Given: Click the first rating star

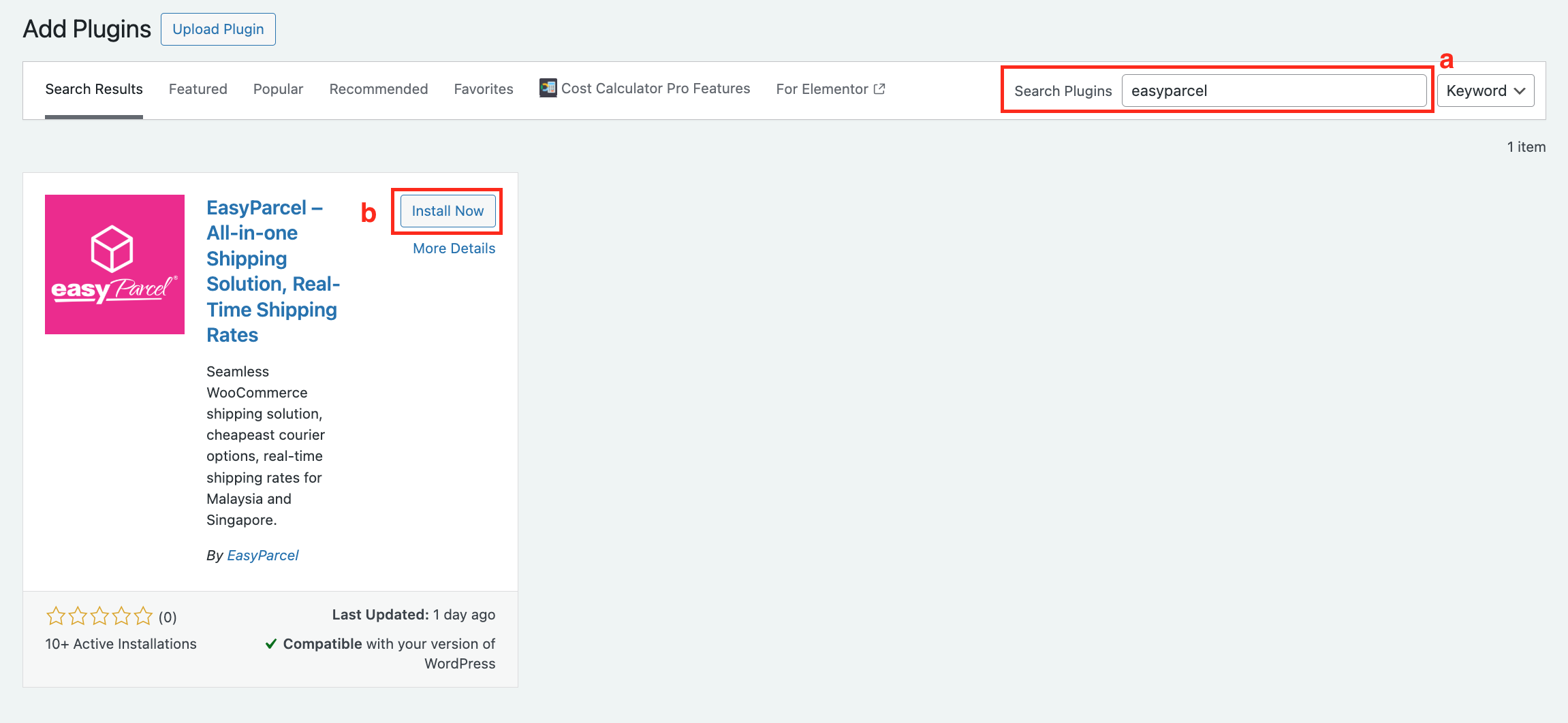Looking at the screenshot, I should 56,617.
